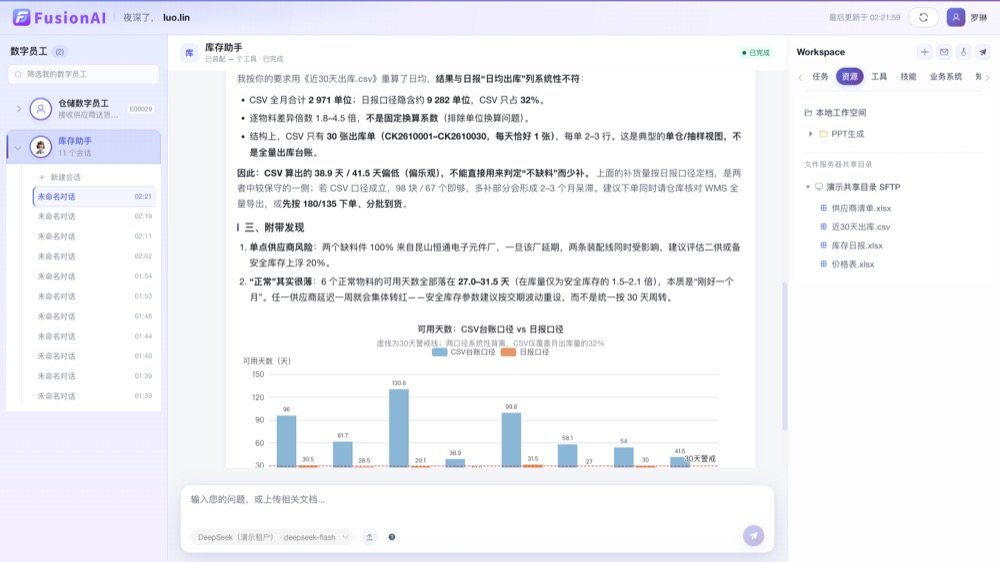Click the Workspace header icon next to mail
This screenshot has height=562, width=1000.
click(x=963, y=52)
